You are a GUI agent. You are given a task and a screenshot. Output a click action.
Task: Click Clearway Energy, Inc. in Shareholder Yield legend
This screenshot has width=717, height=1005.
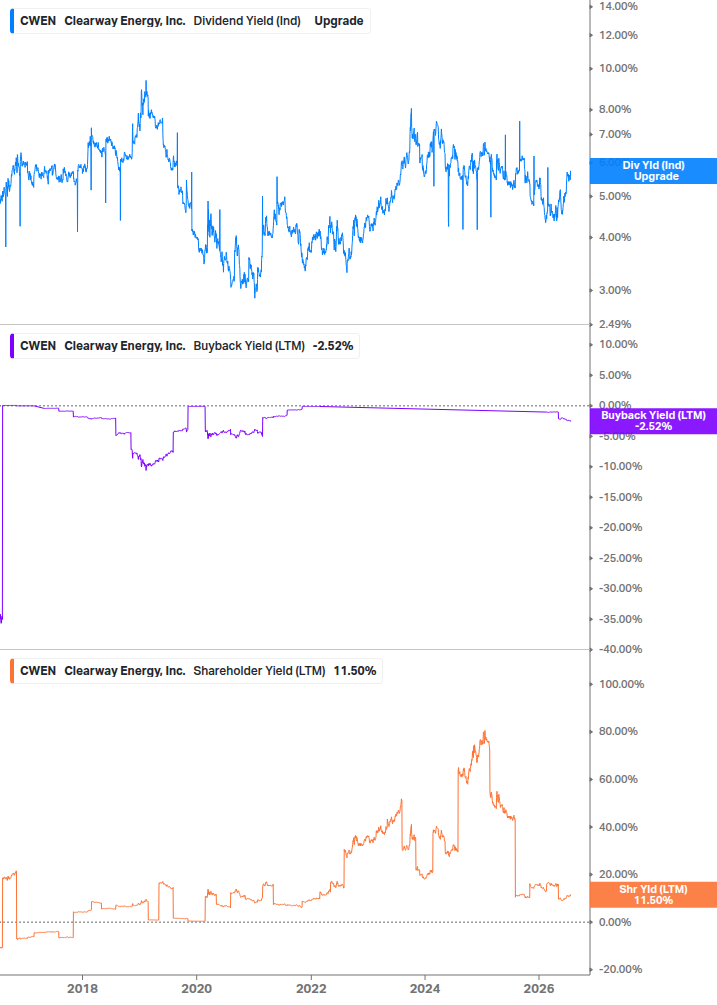click(125, 671)
